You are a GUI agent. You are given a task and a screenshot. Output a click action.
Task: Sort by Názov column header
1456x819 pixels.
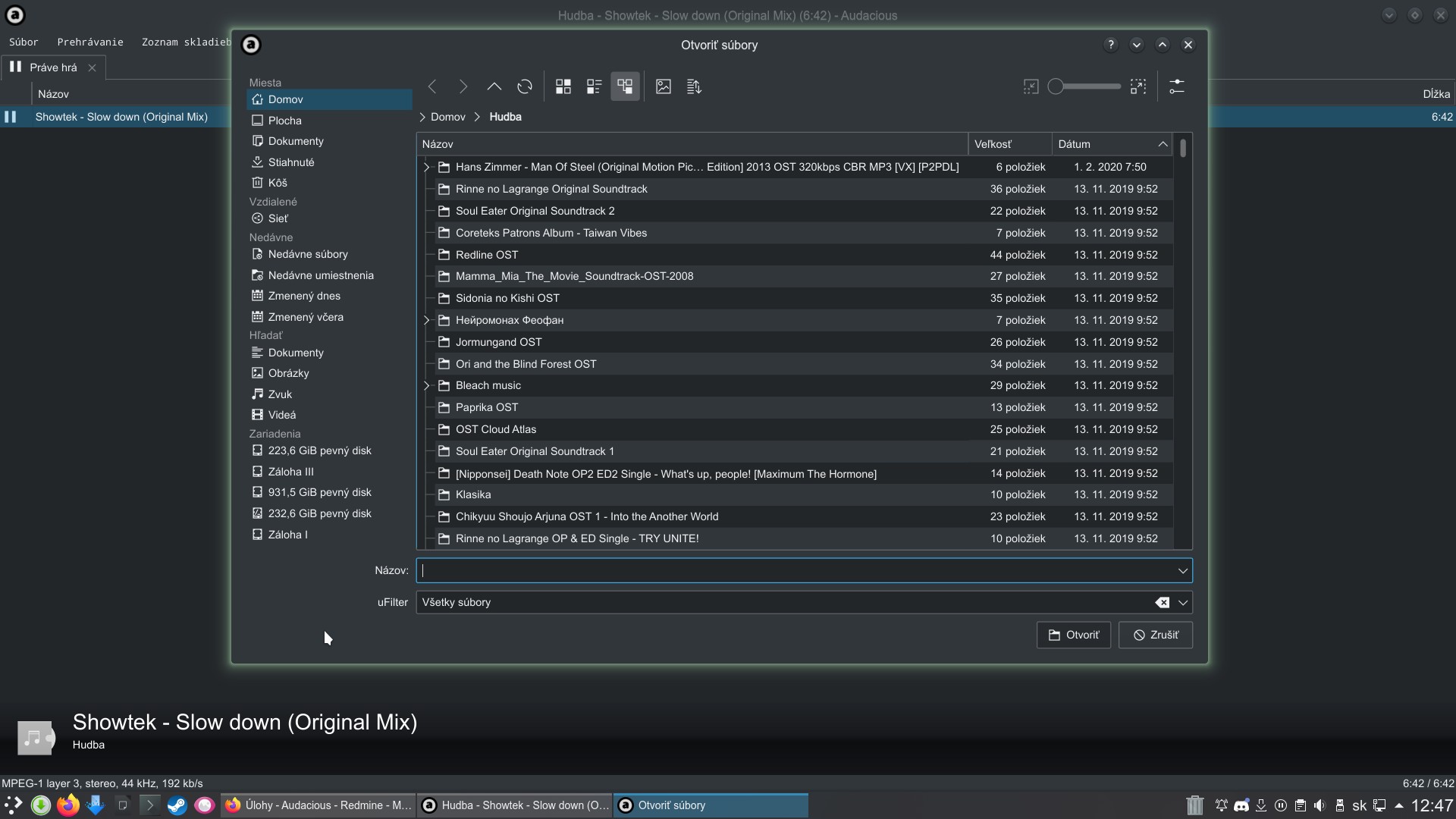(x=692, y=144)
